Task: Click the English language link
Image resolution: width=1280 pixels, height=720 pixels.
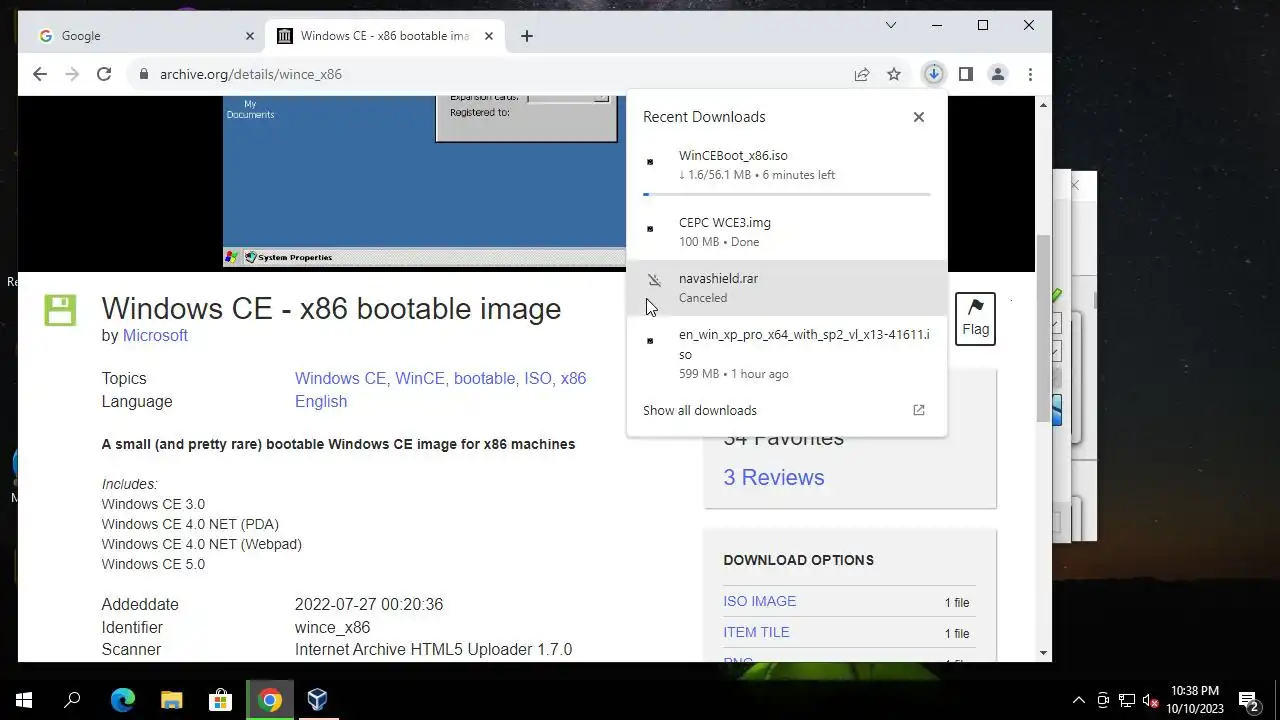Action: coord(321,401)
